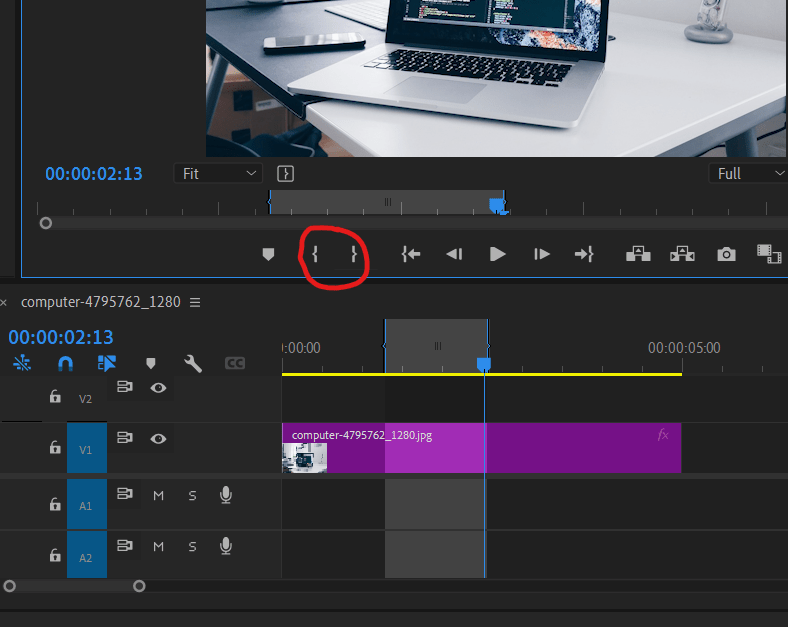Viewport: 788px width, 627px height.
Task: Click the Lift button
Action: coord(638,255)
